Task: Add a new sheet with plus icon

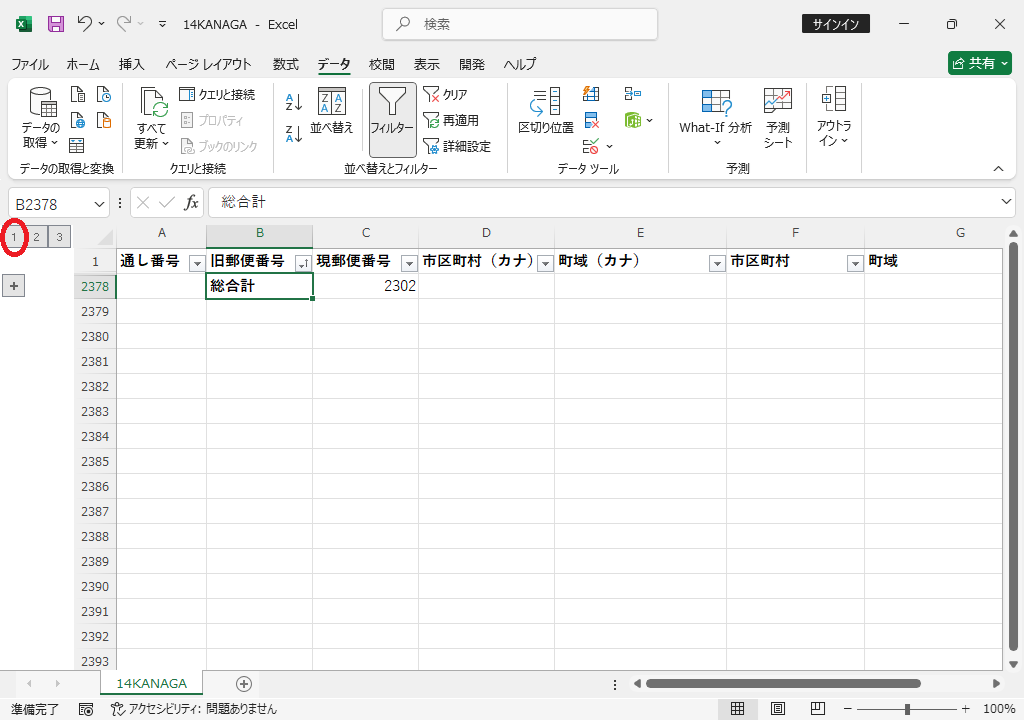Action: 244,683
